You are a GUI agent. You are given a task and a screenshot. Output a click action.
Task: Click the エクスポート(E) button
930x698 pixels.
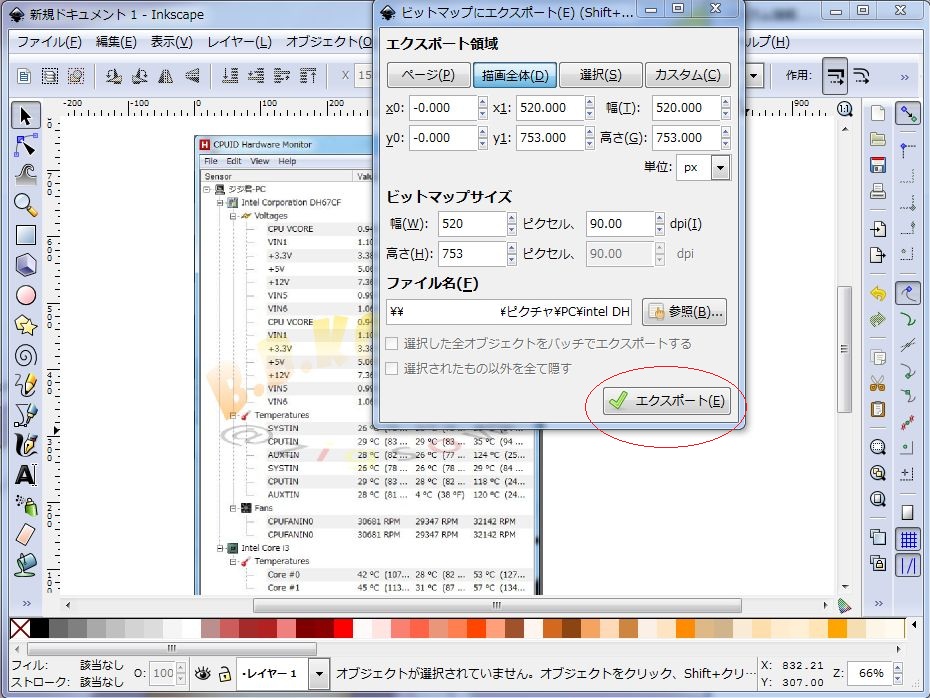click(x=667, y=401)
